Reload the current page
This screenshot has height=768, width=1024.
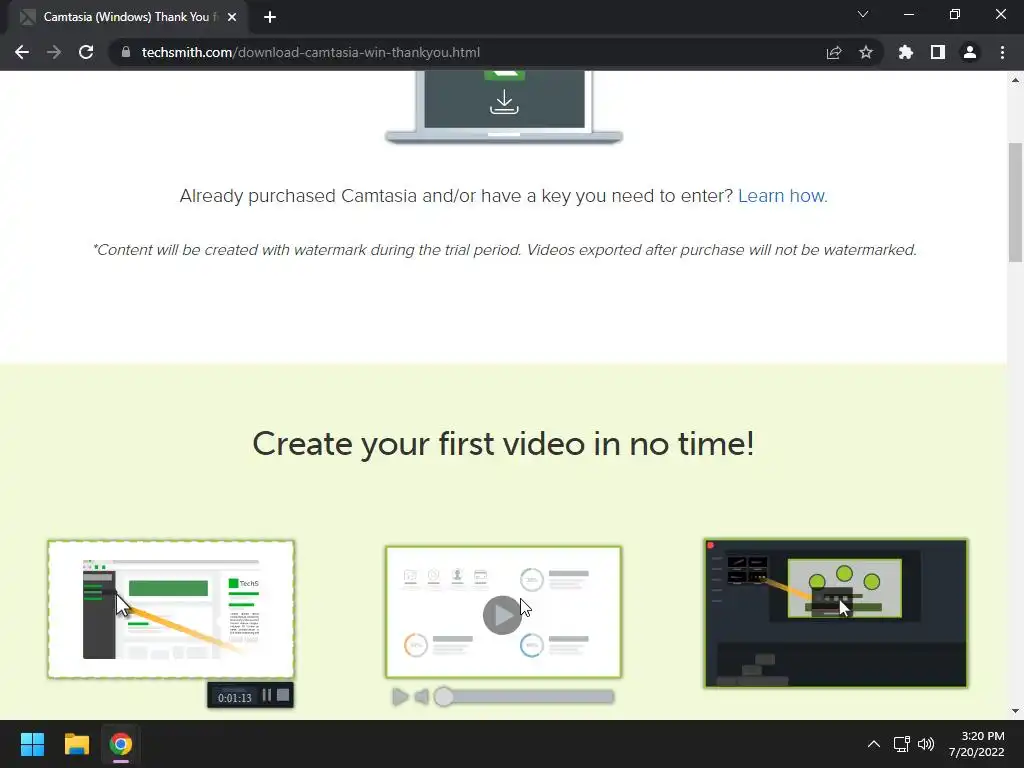click(x=86, y=52)
